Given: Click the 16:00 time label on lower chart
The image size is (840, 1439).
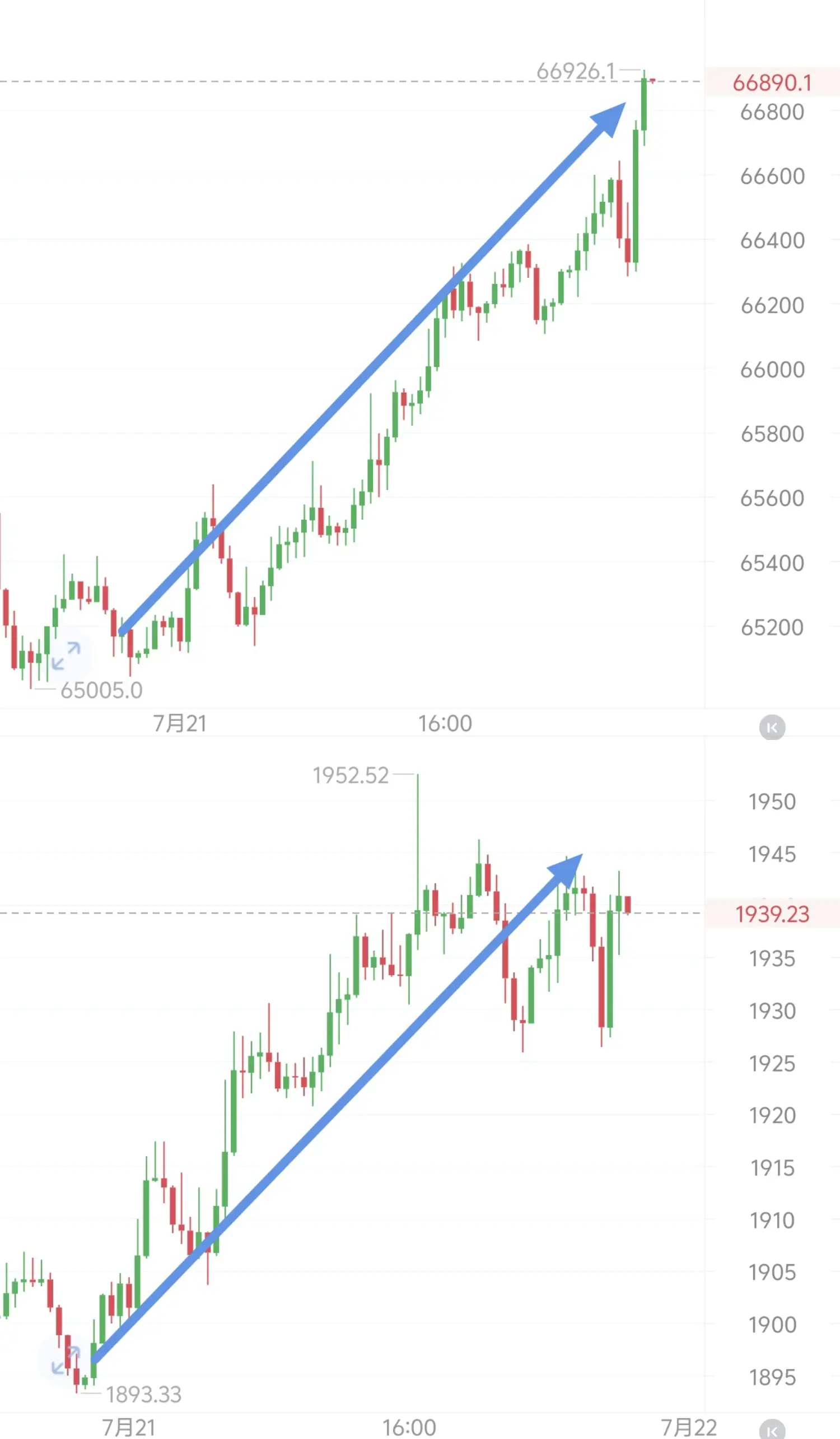Looking at the screenshot, I should [409, 1428].
